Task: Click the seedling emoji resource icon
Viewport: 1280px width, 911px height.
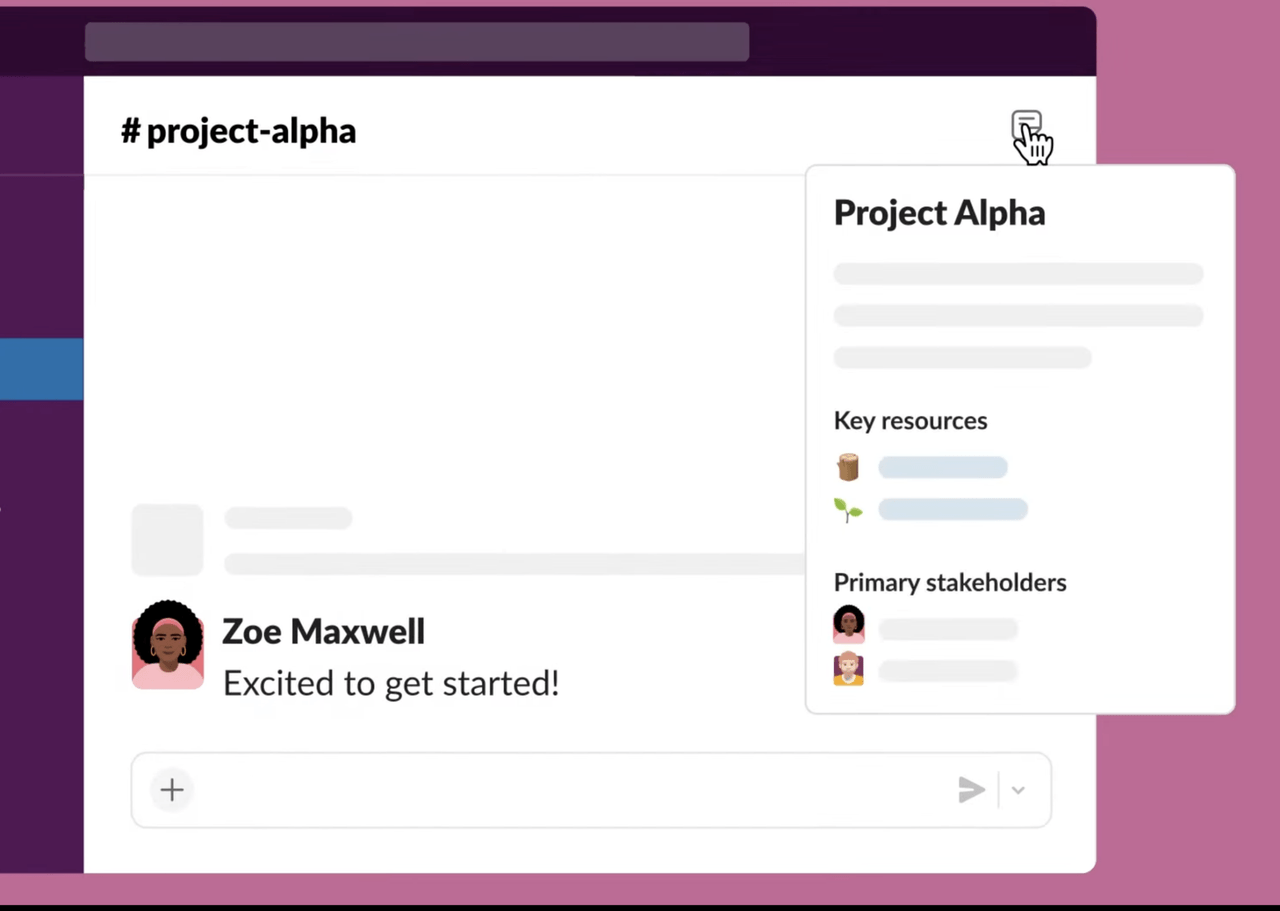Action: pyautogui.click(x=848, y=510)
